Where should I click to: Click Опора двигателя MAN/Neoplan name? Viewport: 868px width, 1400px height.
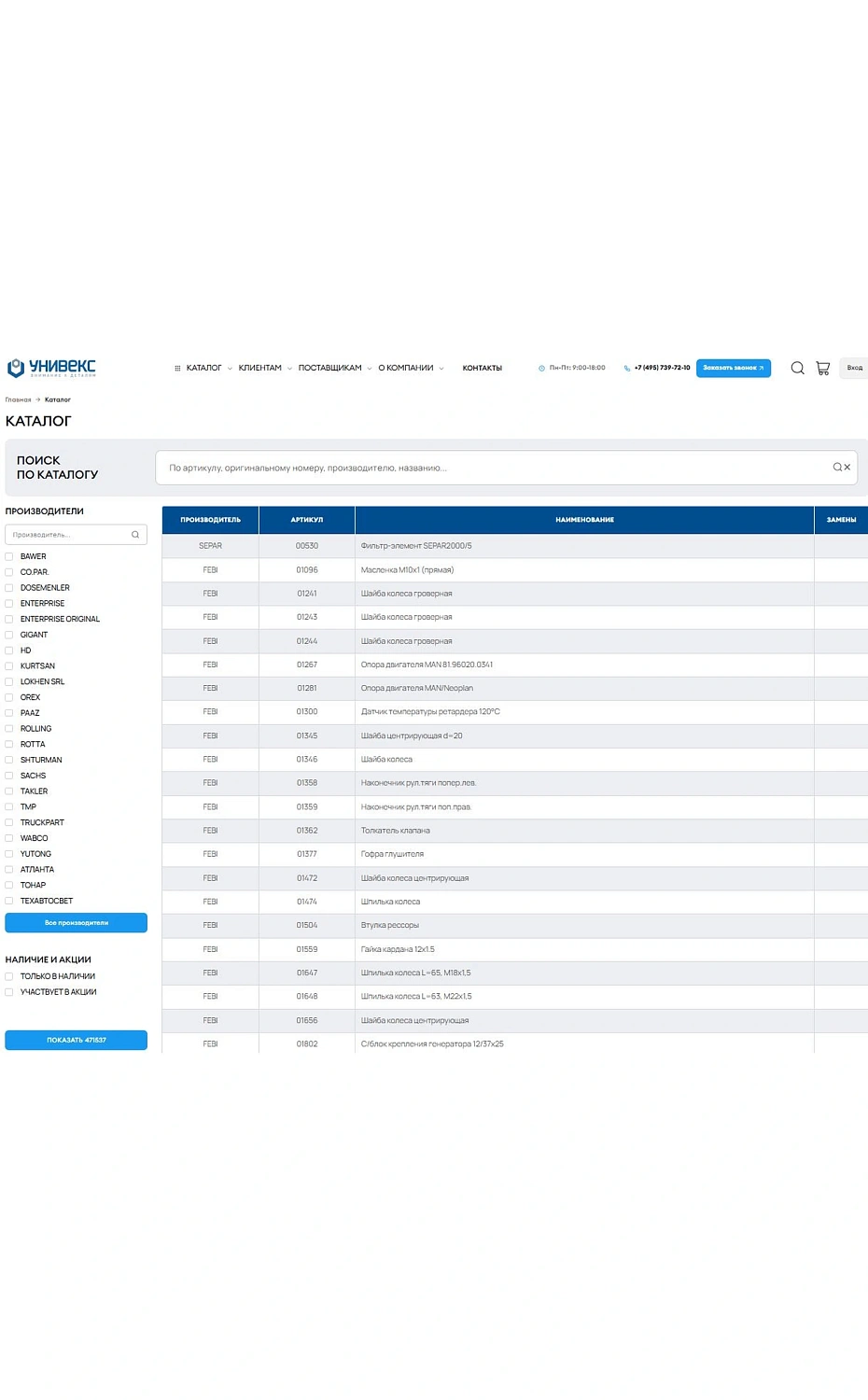[417, 688]
